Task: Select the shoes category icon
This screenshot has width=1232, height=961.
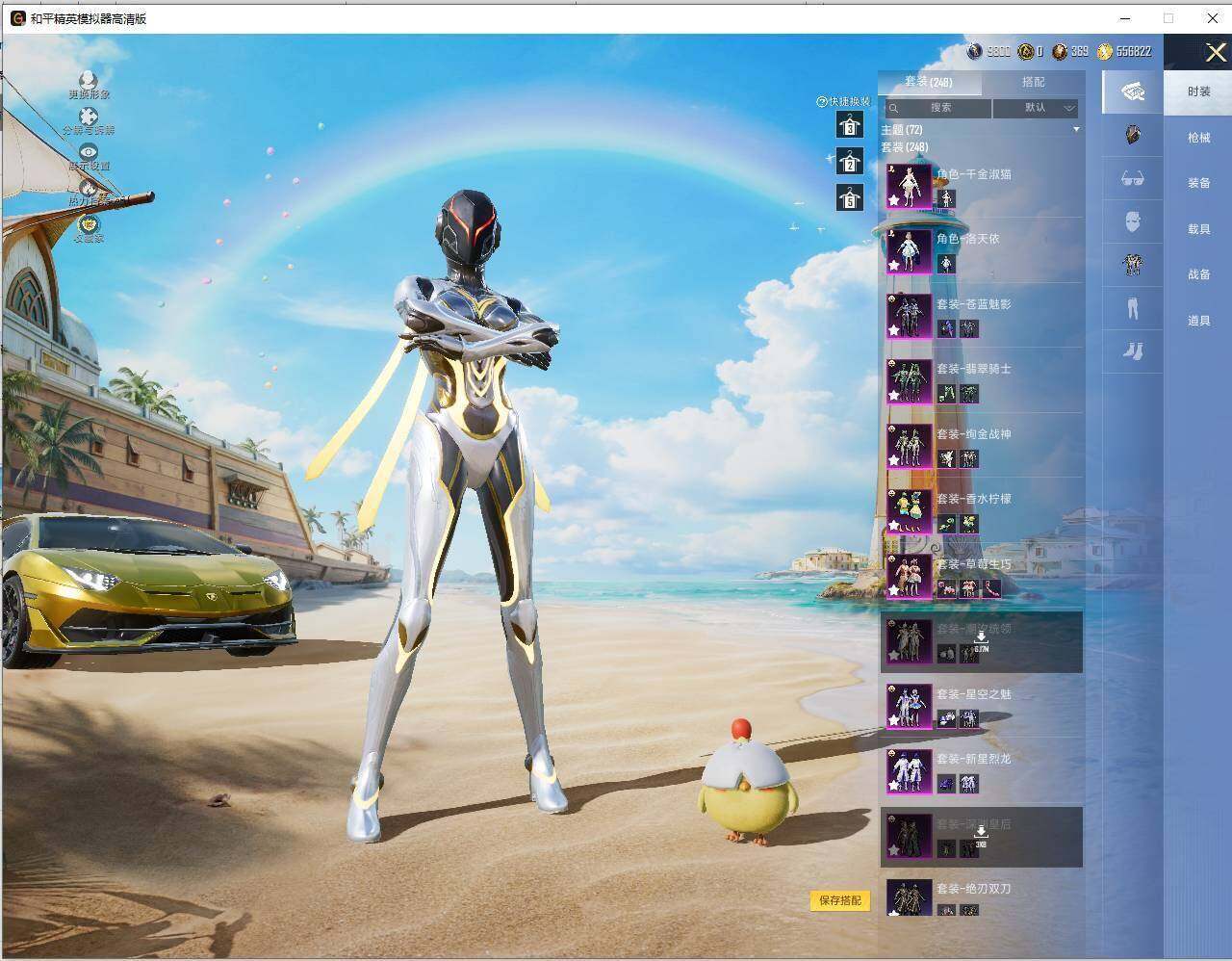Action: click(1133, 351)
